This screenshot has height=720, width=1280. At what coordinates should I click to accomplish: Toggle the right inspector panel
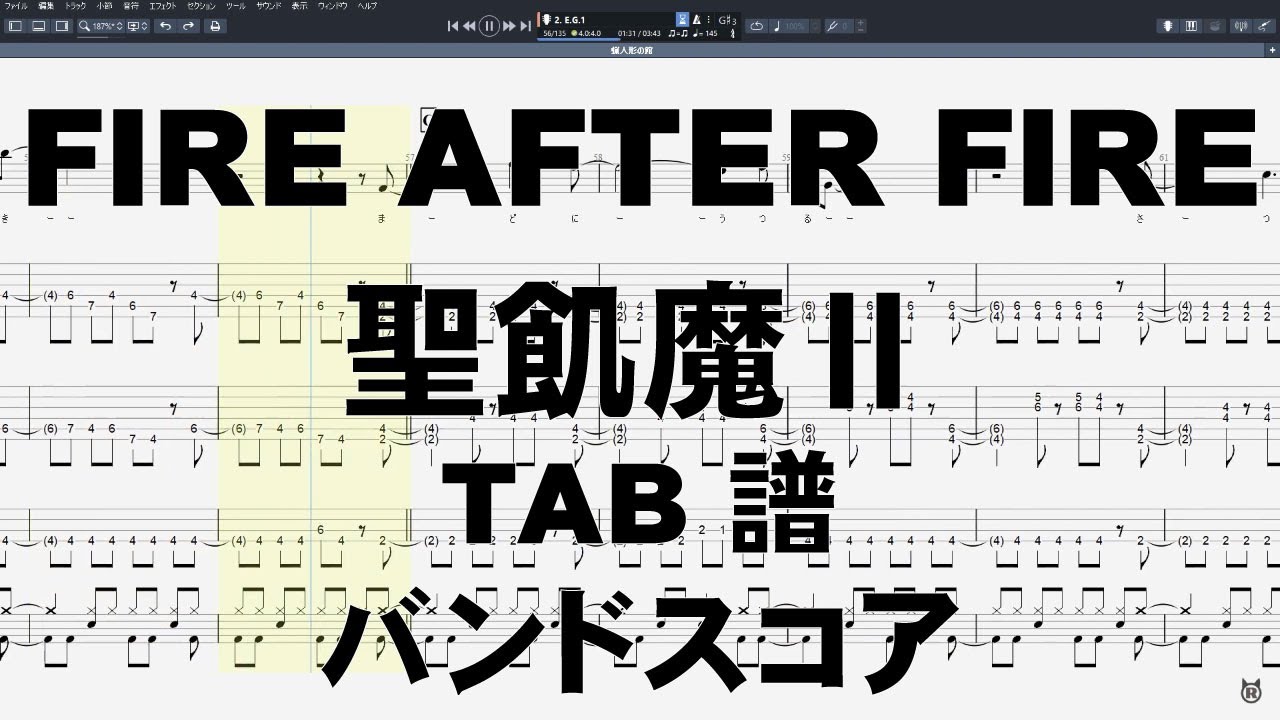(x=61, y=26)
